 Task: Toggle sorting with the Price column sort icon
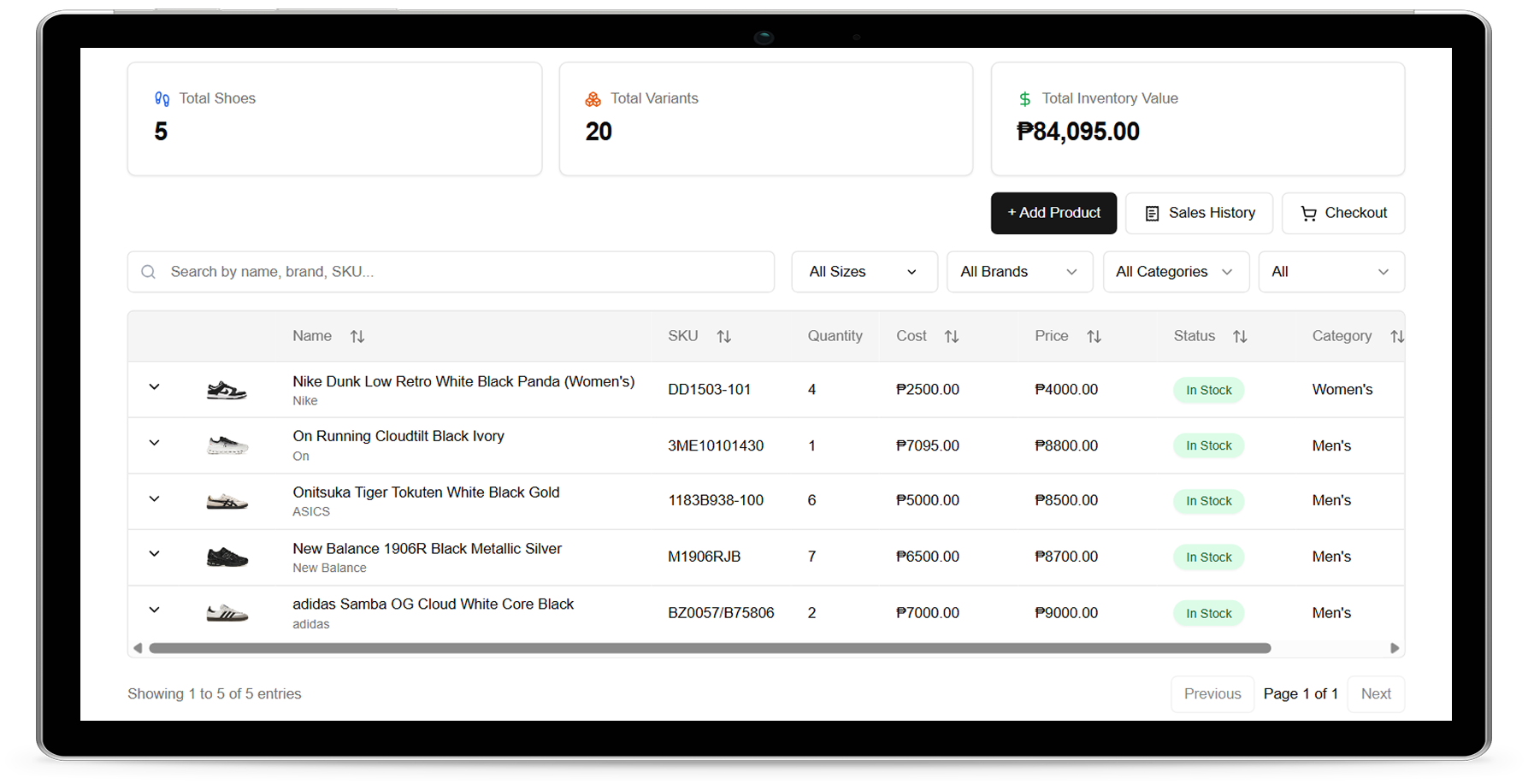[1094, 336]
